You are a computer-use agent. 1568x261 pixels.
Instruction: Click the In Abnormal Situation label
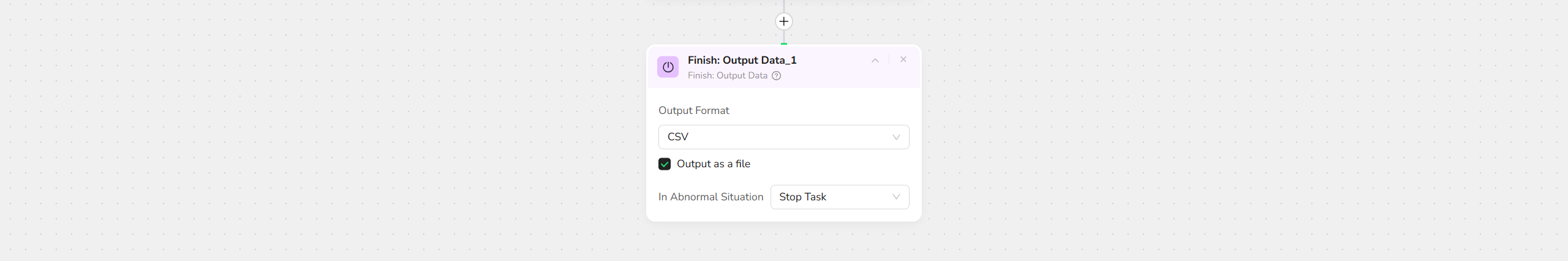710,197
